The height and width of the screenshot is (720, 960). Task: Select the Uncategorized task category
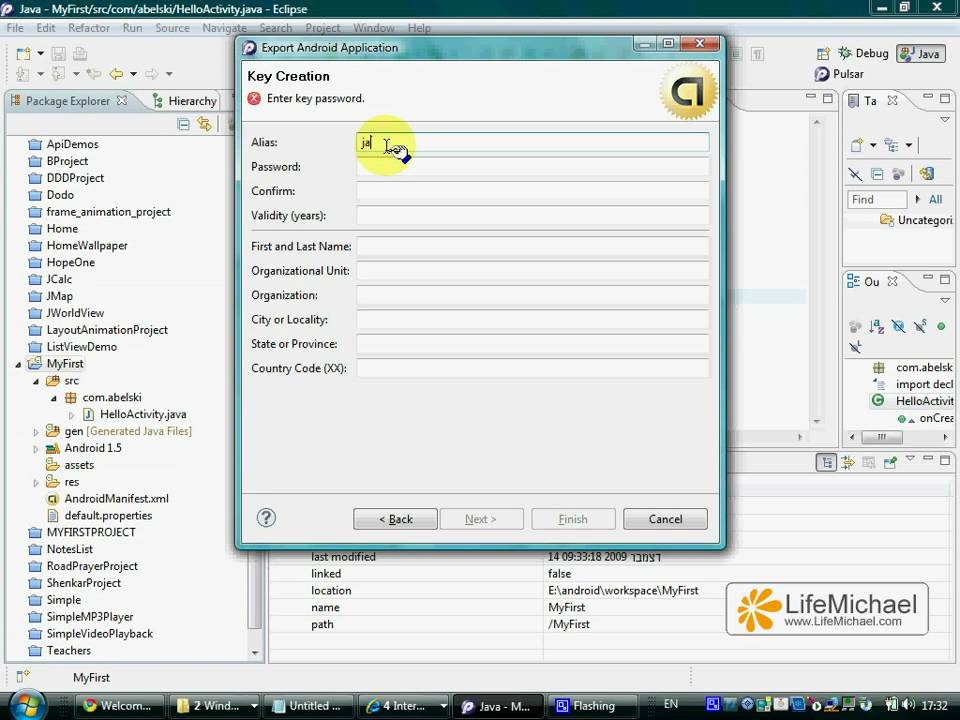point(916,220)
